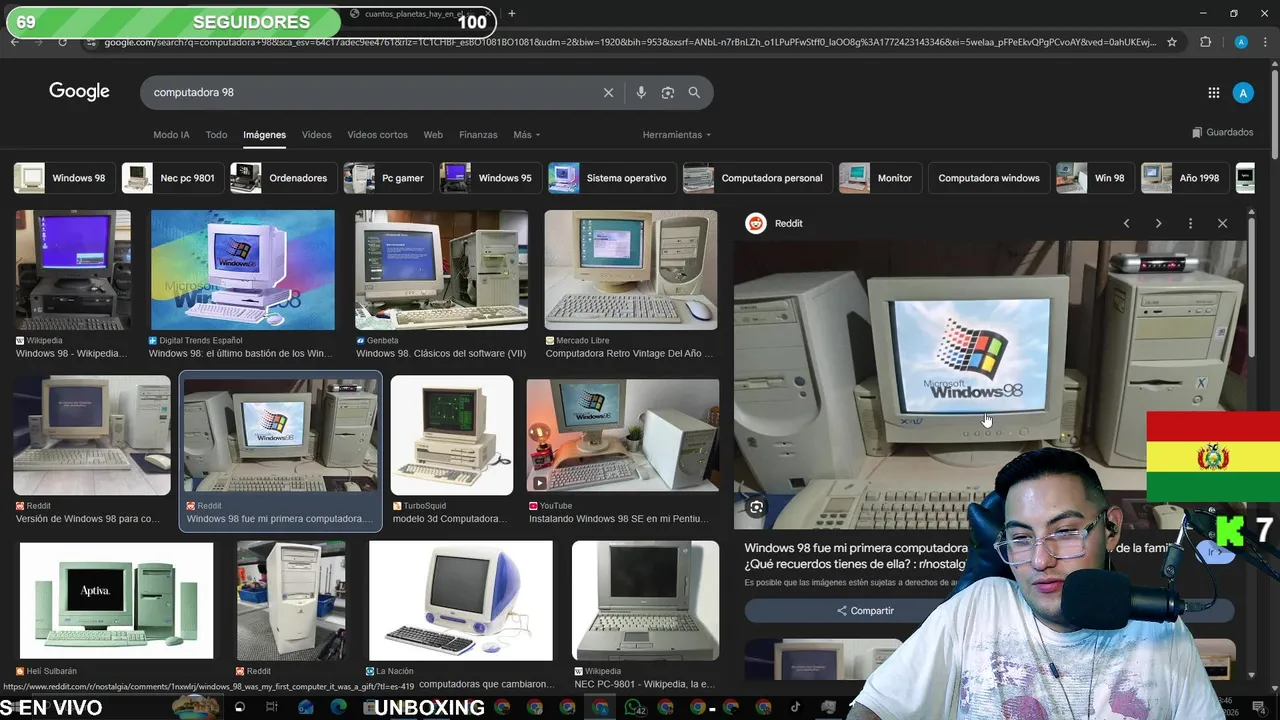Close the Reddit image preview panel
Viewport: 1280px width, 720px height.
point(1222,223)
